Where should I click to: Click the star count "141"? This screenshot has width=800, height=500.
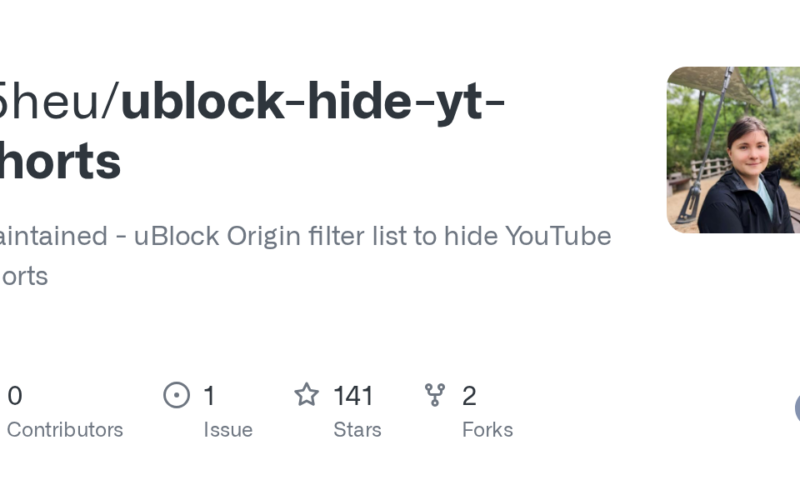(x=353, y=396)
